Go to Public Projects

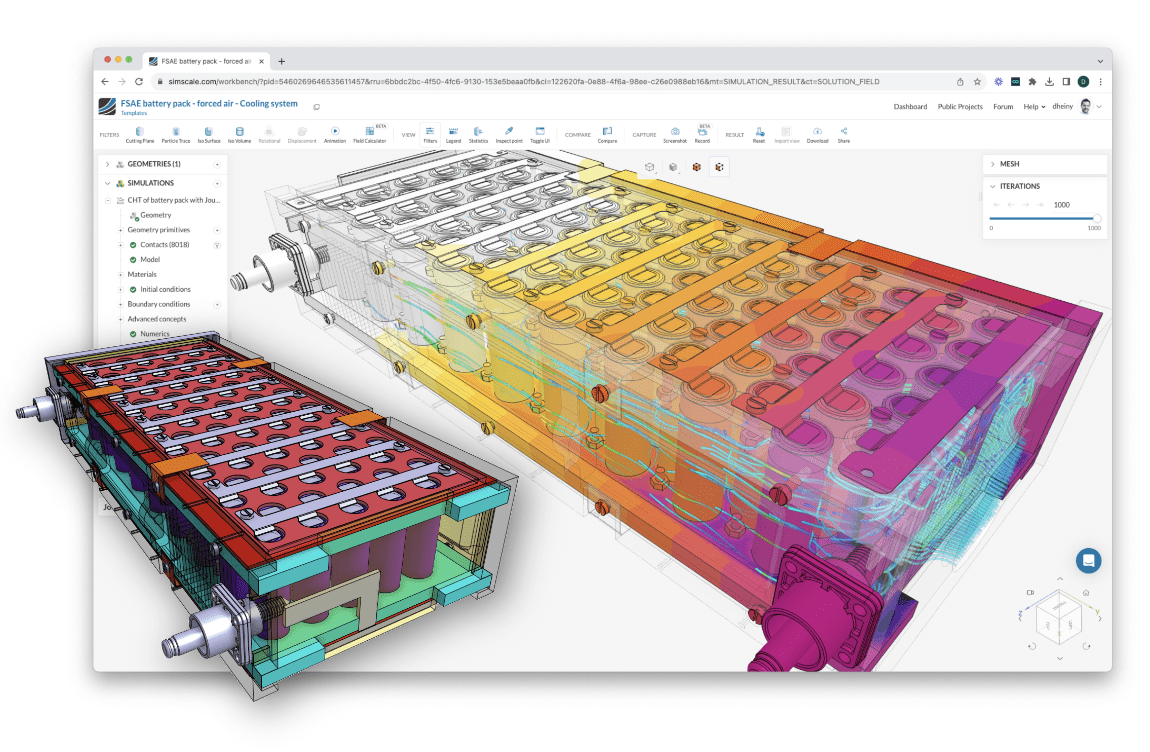[960, 107]
